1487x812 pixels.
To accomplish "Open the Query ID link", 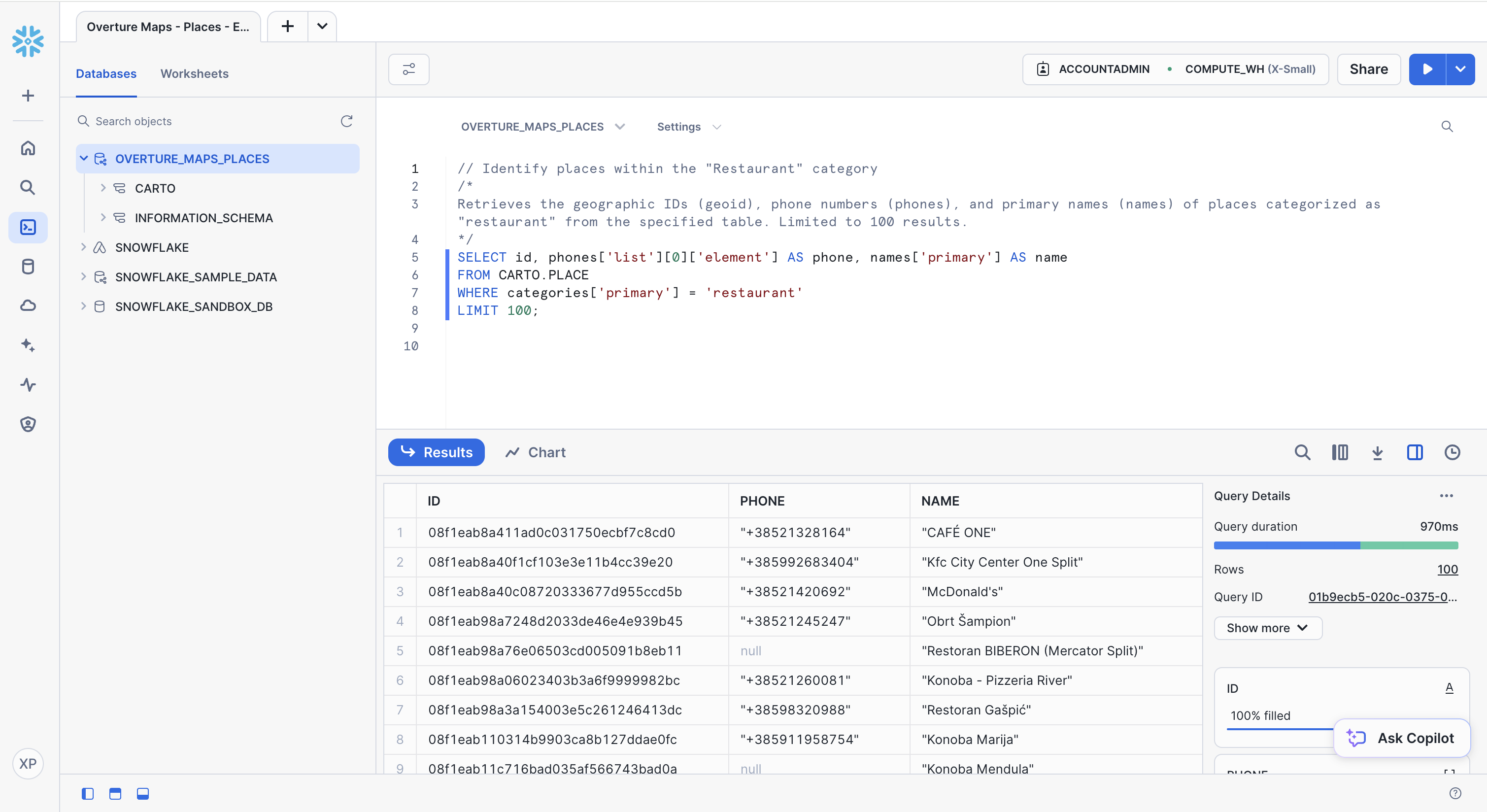I will (1383, 597).
